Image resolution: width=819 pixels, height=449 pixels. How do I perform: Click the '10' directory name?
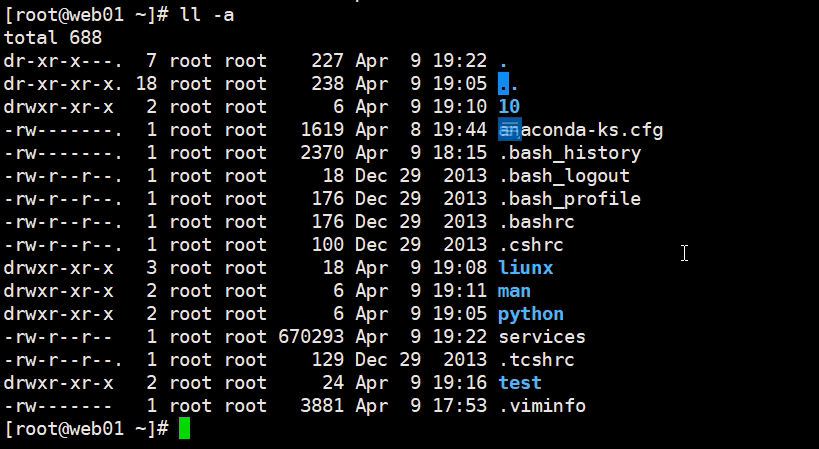point(509,107)
